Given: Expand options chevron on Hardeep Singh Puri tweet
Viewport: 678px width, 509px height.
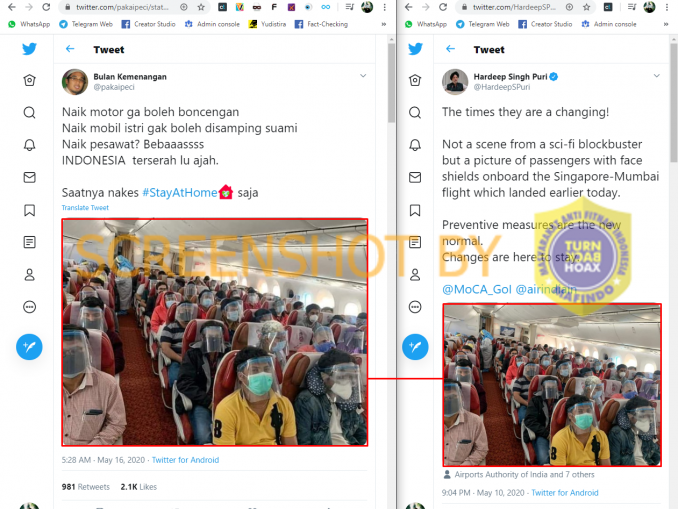Looking at the screenshot, I should (x=656, y=76).
